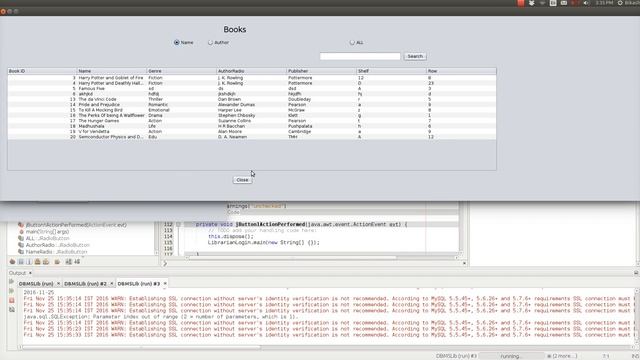This screenshot has width=640, height=360.
Task: Click the Search button
Action: 415,56
